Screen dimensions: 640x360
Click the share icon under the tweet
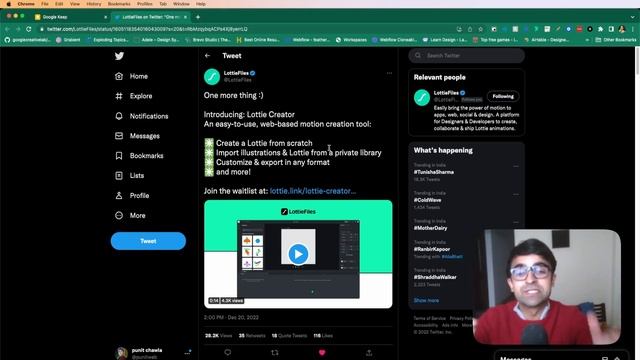(369, 352)
